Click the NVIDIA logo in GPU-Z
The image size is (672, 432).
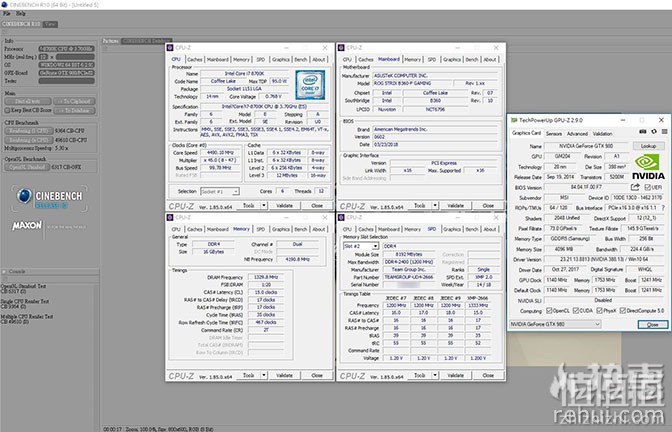coord(648,167)
